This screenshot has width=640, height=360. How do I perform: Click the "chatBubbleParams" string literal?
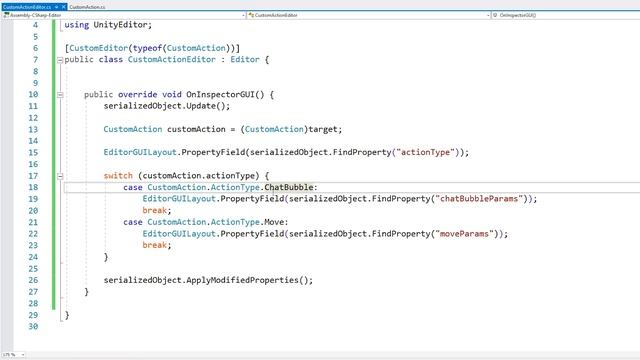tap(479, 199)
